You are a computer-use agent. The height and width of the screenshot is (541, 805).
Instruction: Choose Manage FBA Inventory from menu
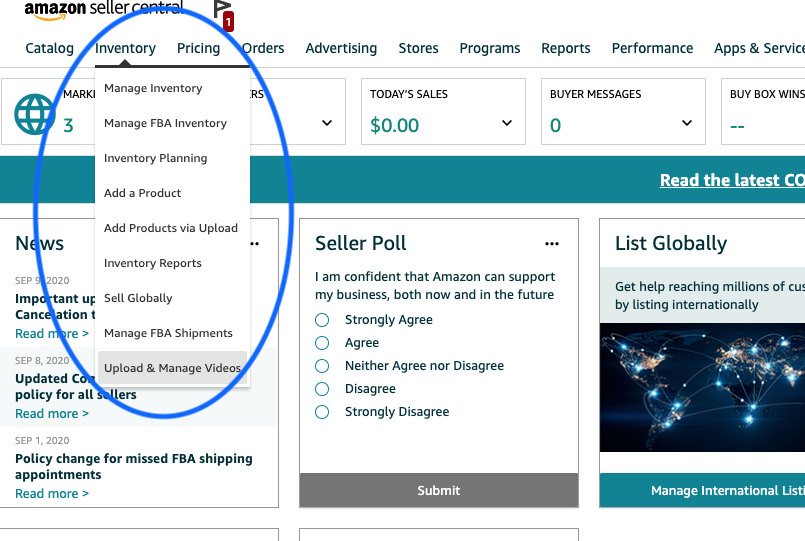tap(165, 123)
